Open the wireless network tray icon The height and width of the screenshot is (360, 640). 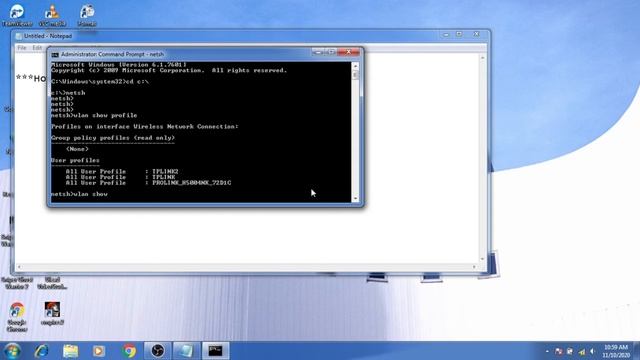pyautogui.click(x=582, y=351)
